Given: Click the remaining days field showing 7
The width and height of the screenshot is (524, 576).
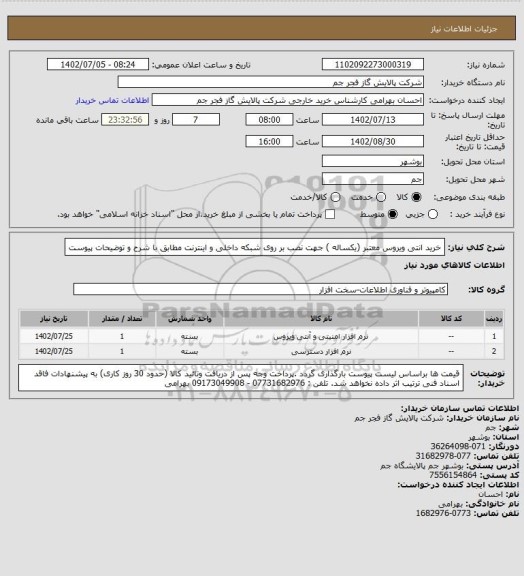Looking at the screenshot, I should coord(196,120).
